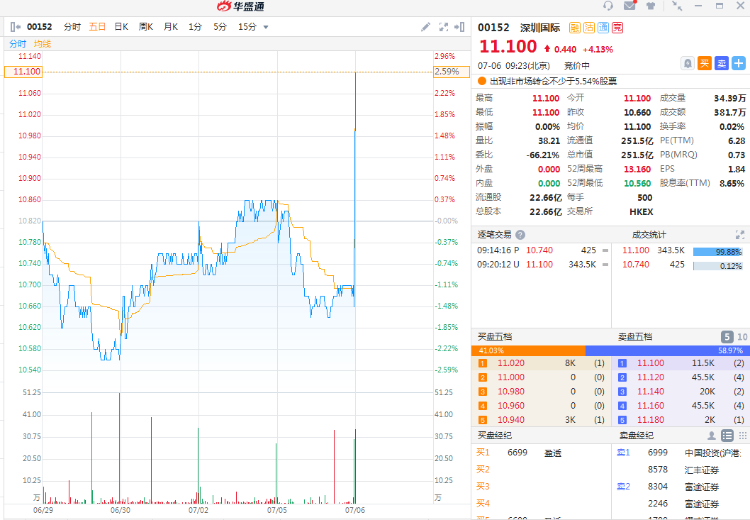This screenshot has width=750, height=520.
Task: Select the 五日 chart tab
Action: [x=97, y=27]
